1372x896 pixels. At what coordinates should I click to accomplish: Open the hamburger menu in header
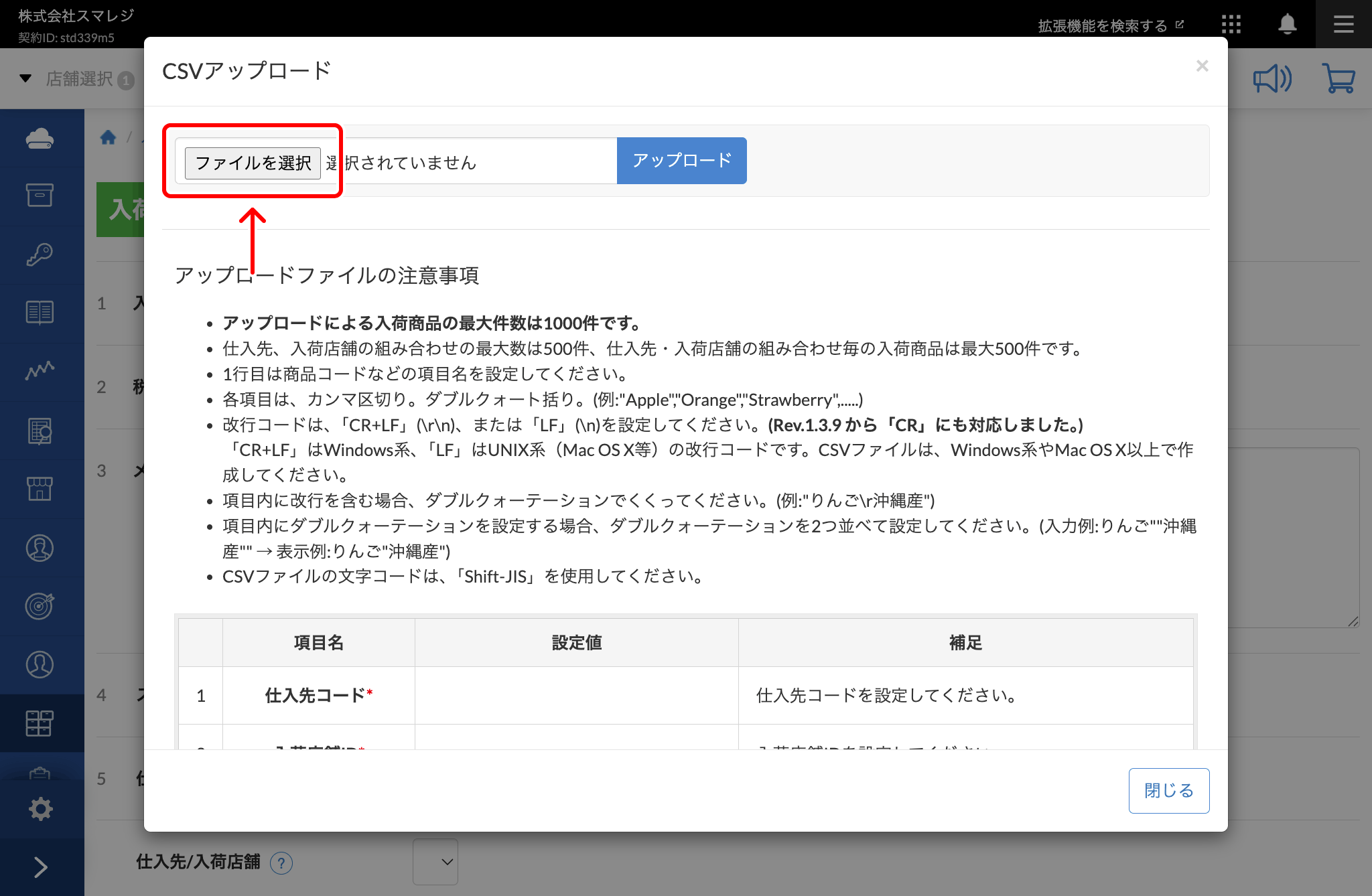click(x=1343, y=25)
